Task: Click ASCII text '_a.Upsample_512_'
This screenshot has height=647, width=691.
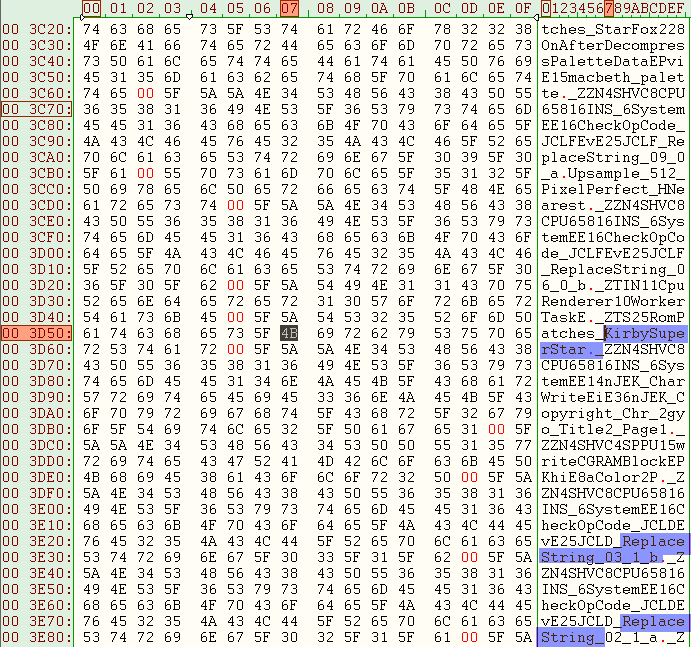Action: 613,173
